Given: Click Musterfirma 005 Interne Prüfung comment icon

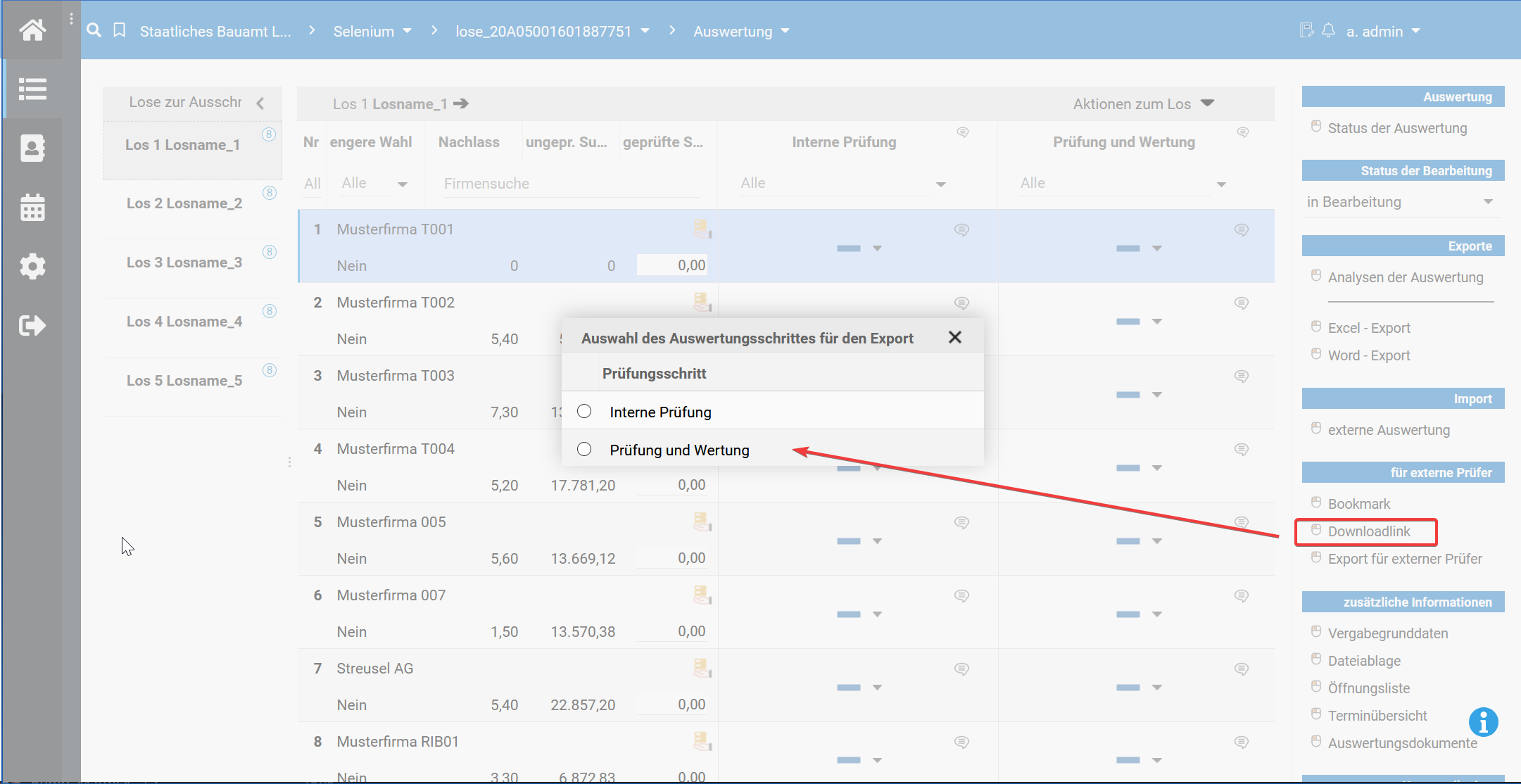Looking at the screenshot, I should (x=961, y=522).
